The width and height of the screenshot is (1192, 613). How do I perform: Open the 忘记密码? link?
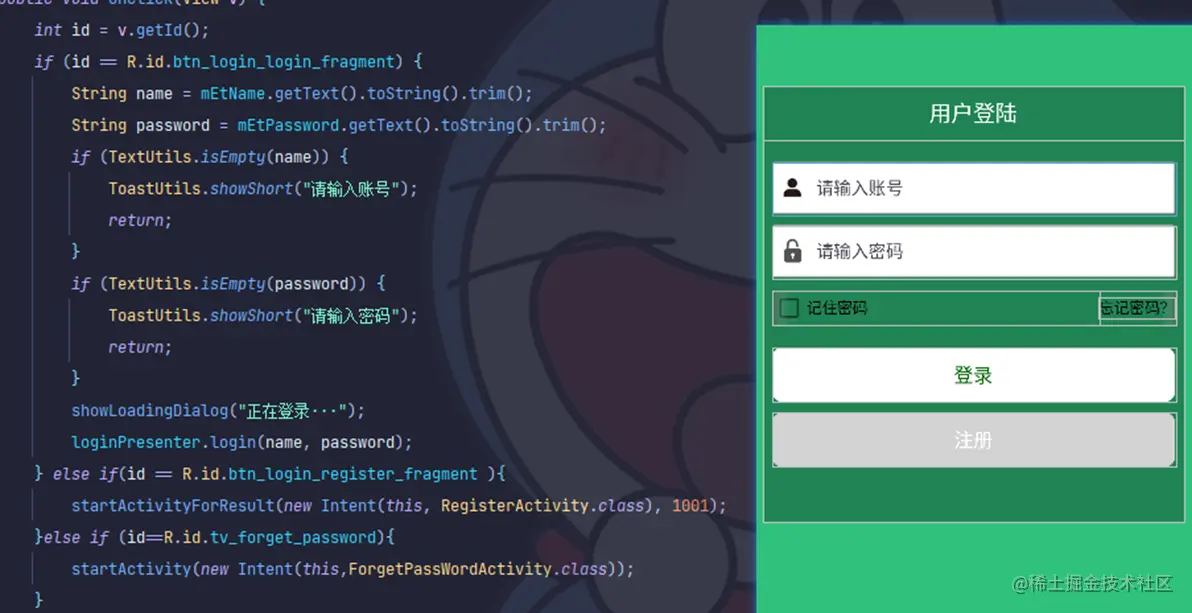click(1137, 308)
